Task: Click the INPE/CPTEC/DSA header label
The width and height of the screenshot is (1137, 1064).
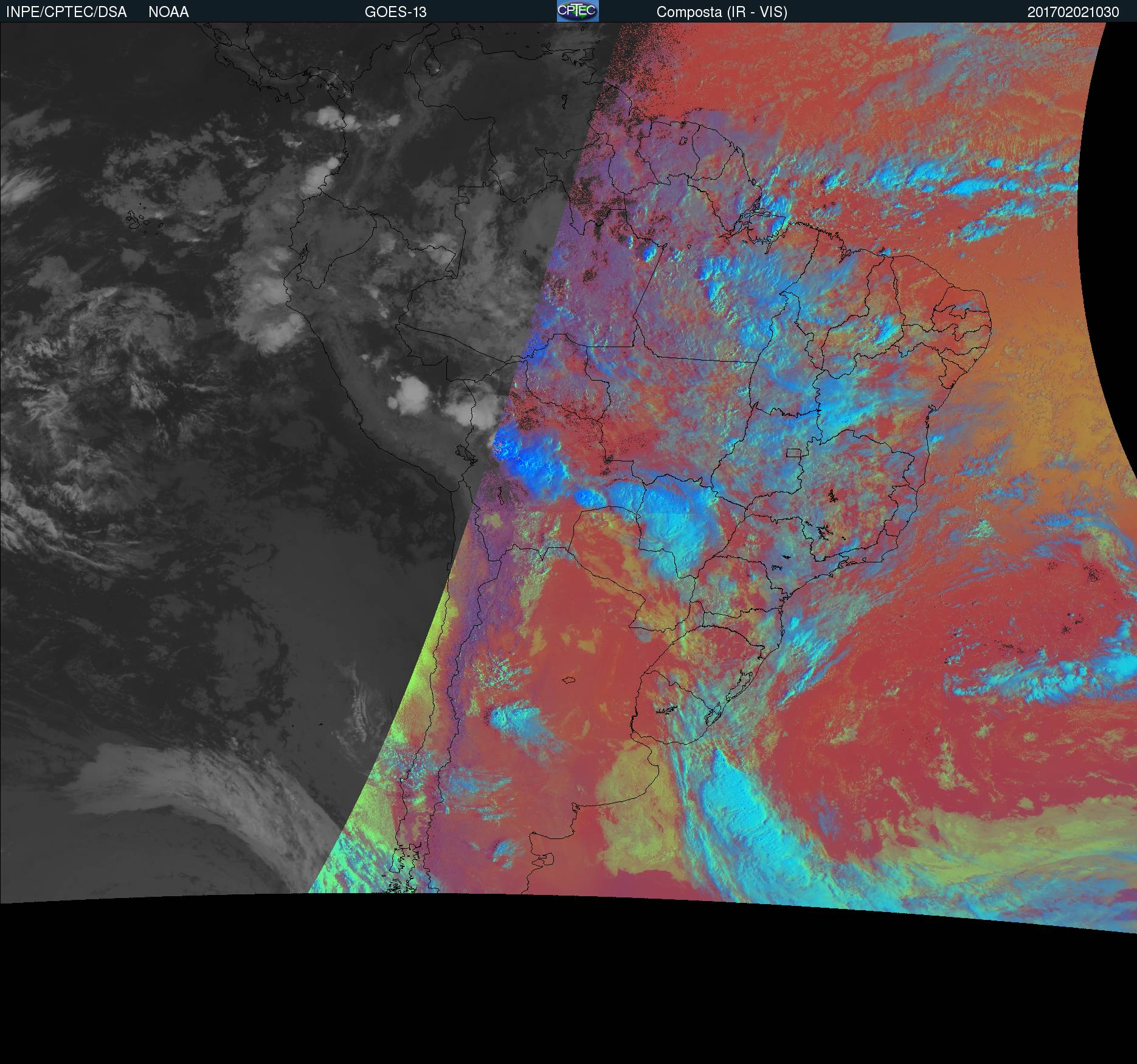Action: (x=66, y=12)
